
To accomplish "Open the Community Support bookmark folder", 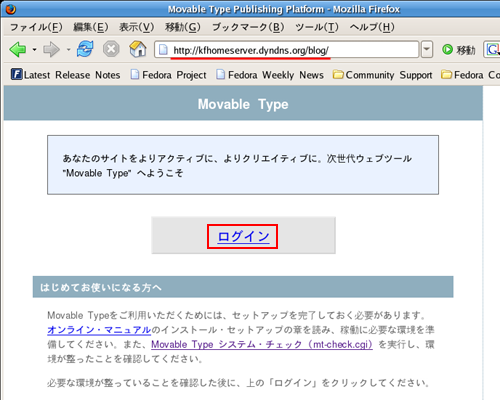I will (x=383, y=75).
